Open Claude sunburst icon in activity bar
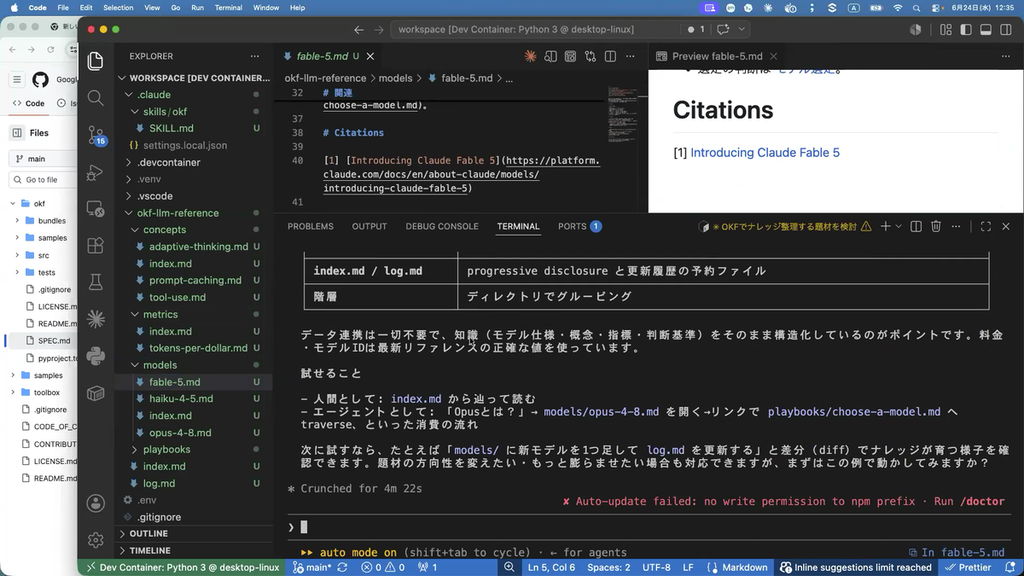Viewport: 1024px width, 576px height. [x=95, y=319]
